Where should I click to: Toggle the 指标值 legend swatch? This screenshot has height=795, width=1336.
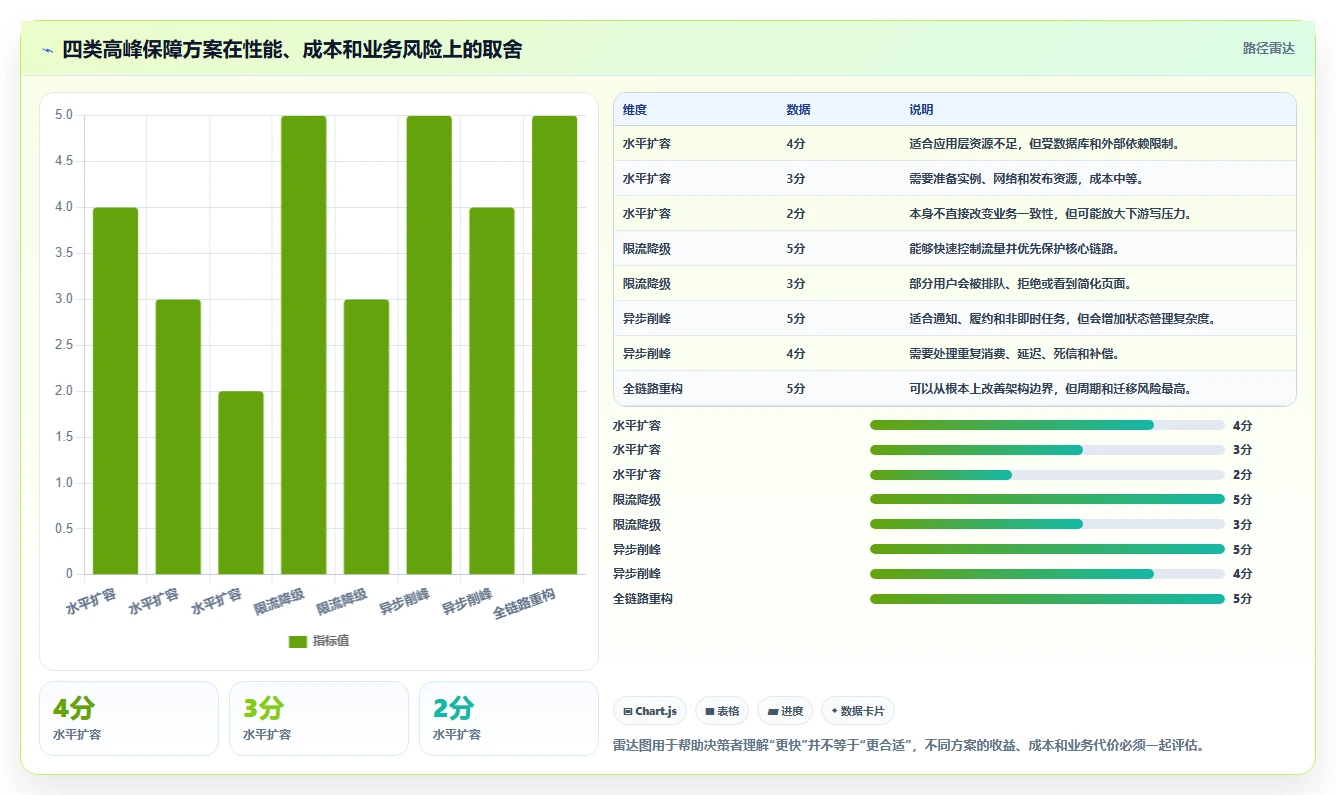click(x=298, y=642)
